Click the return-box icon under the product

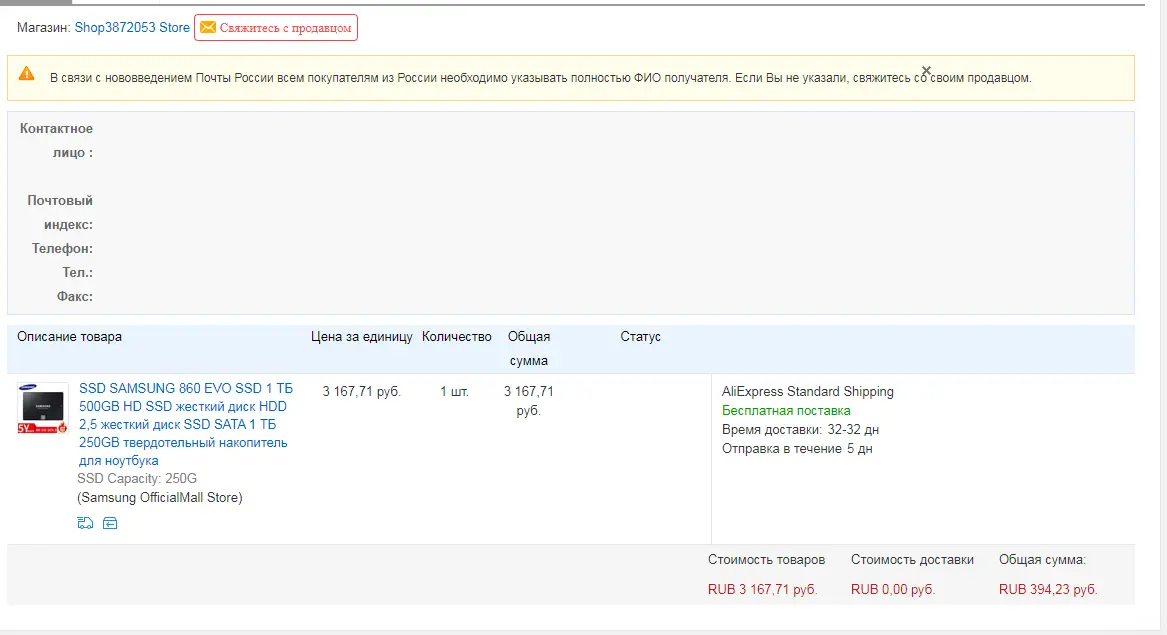point(110,523)
